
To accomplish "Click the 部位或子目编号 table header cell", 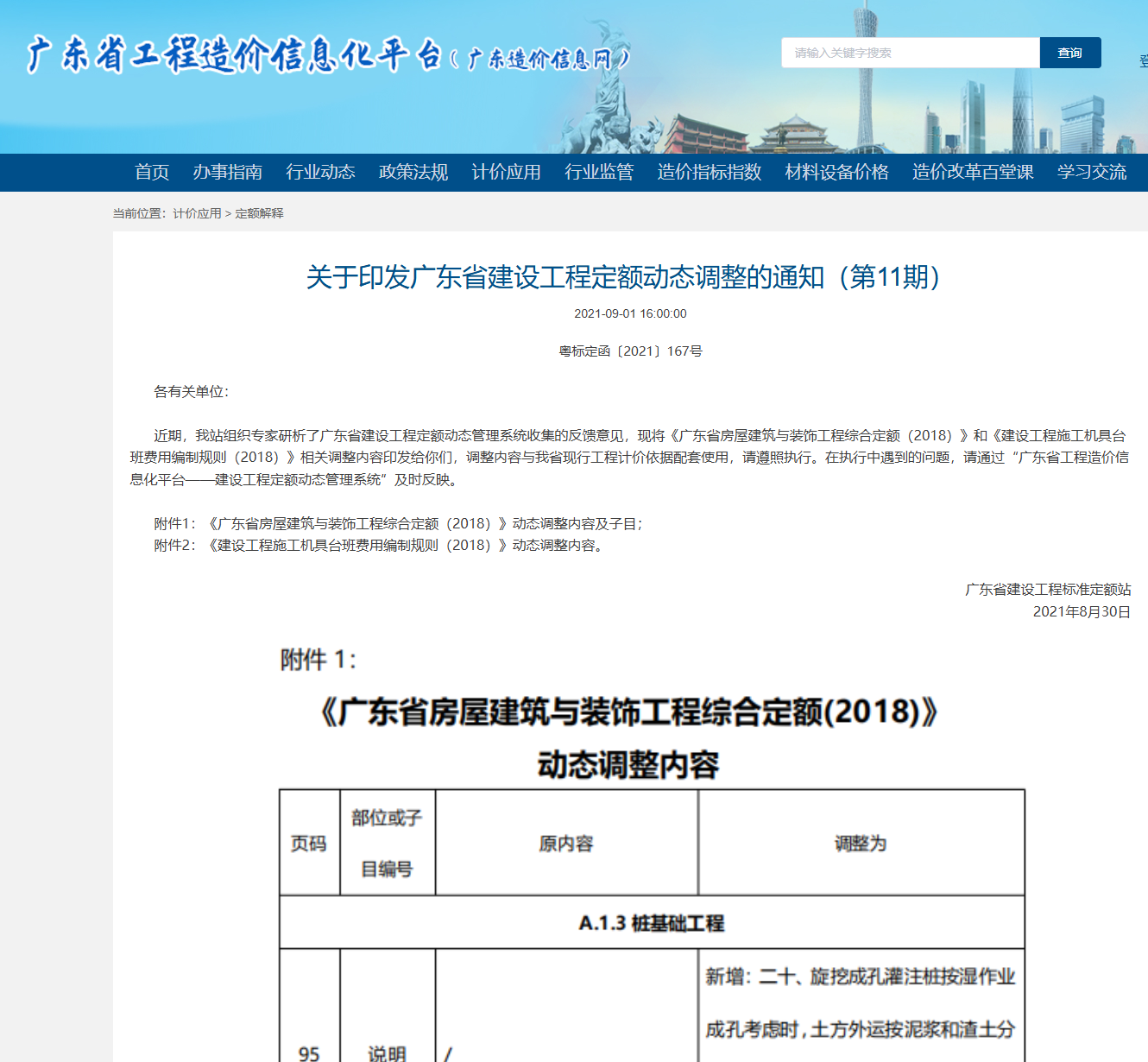I will (388, 843).
